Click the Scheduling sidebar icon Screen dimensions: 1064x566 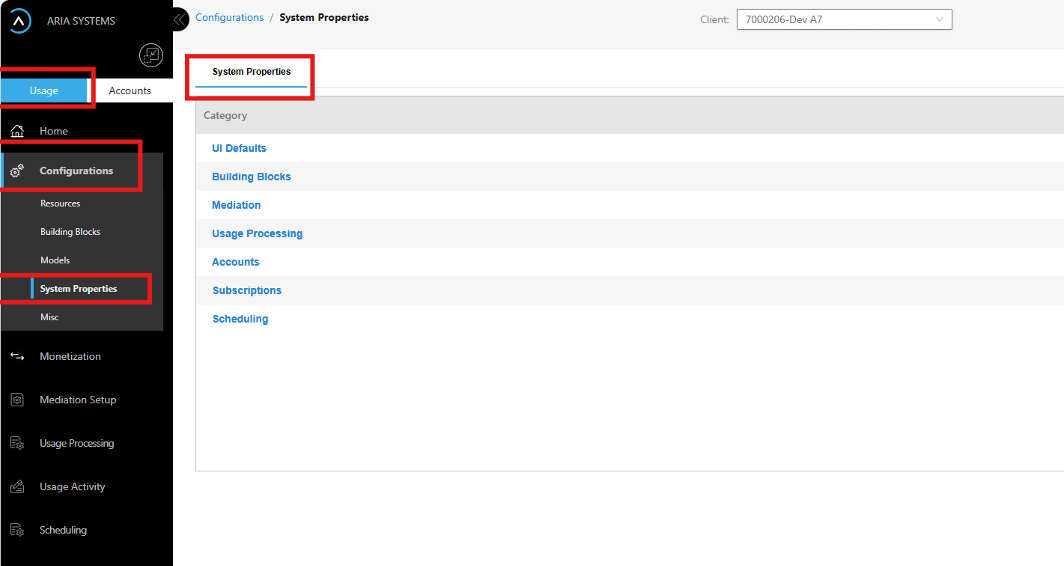click(17, 530)
